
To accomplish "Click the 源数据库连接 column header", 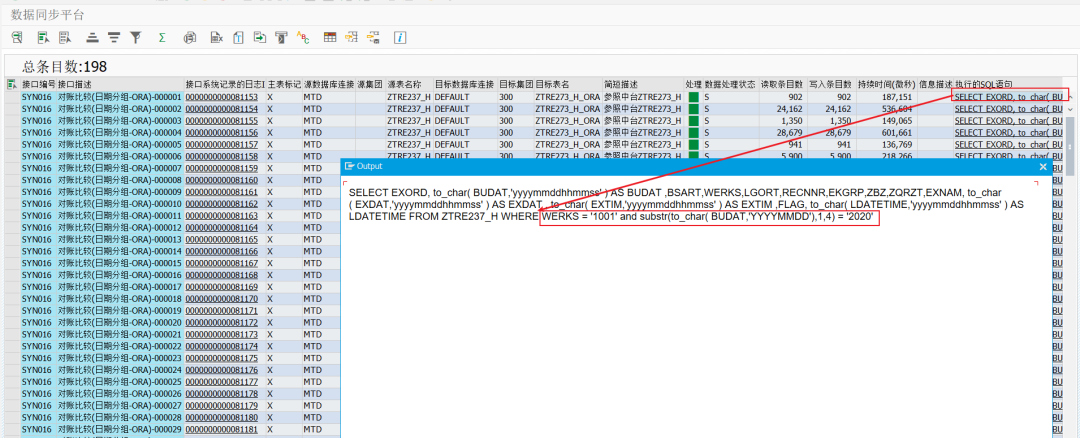I will (x=329, y=84).
